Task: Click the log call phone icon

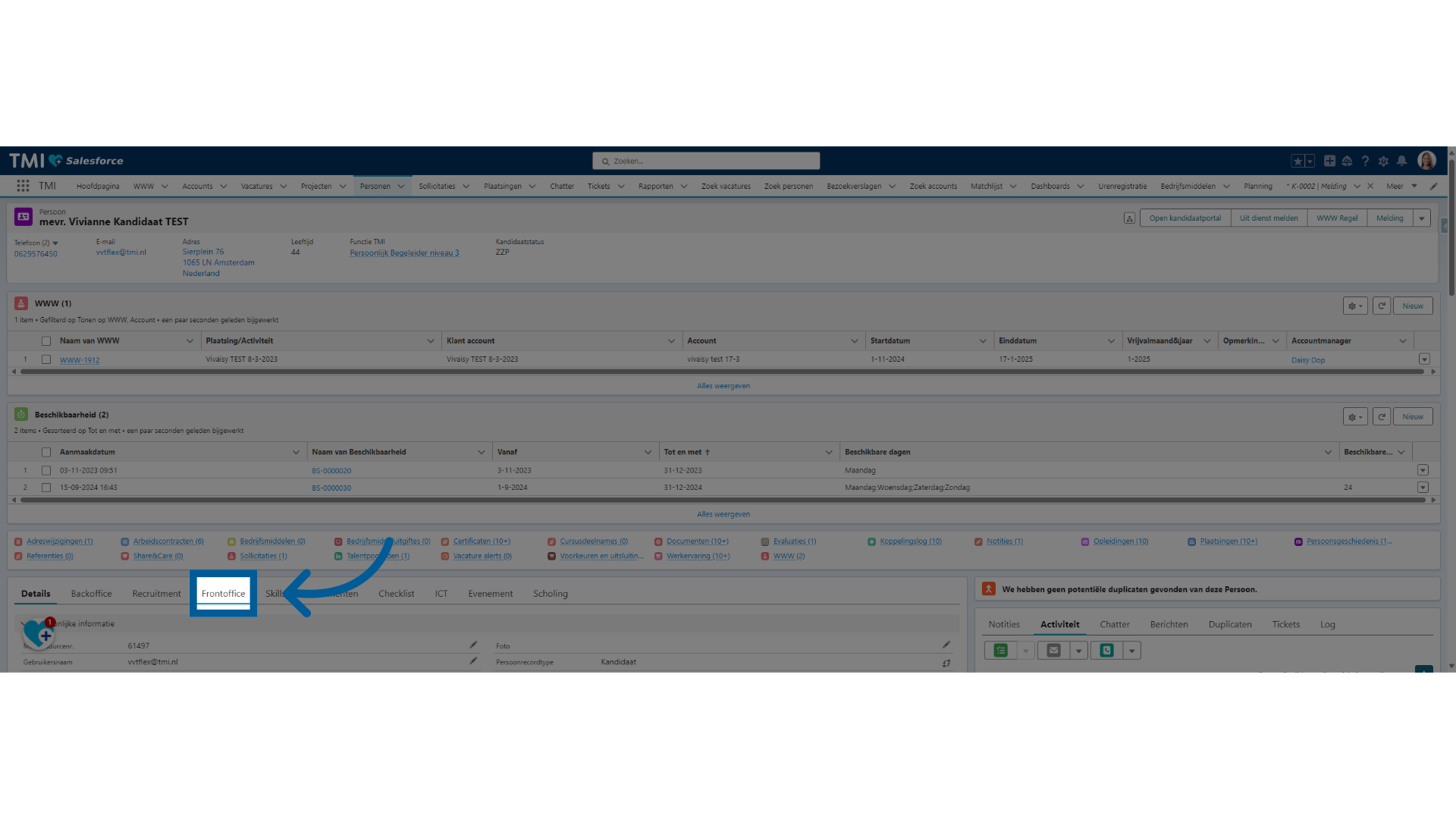Action: coord(1106,651)
